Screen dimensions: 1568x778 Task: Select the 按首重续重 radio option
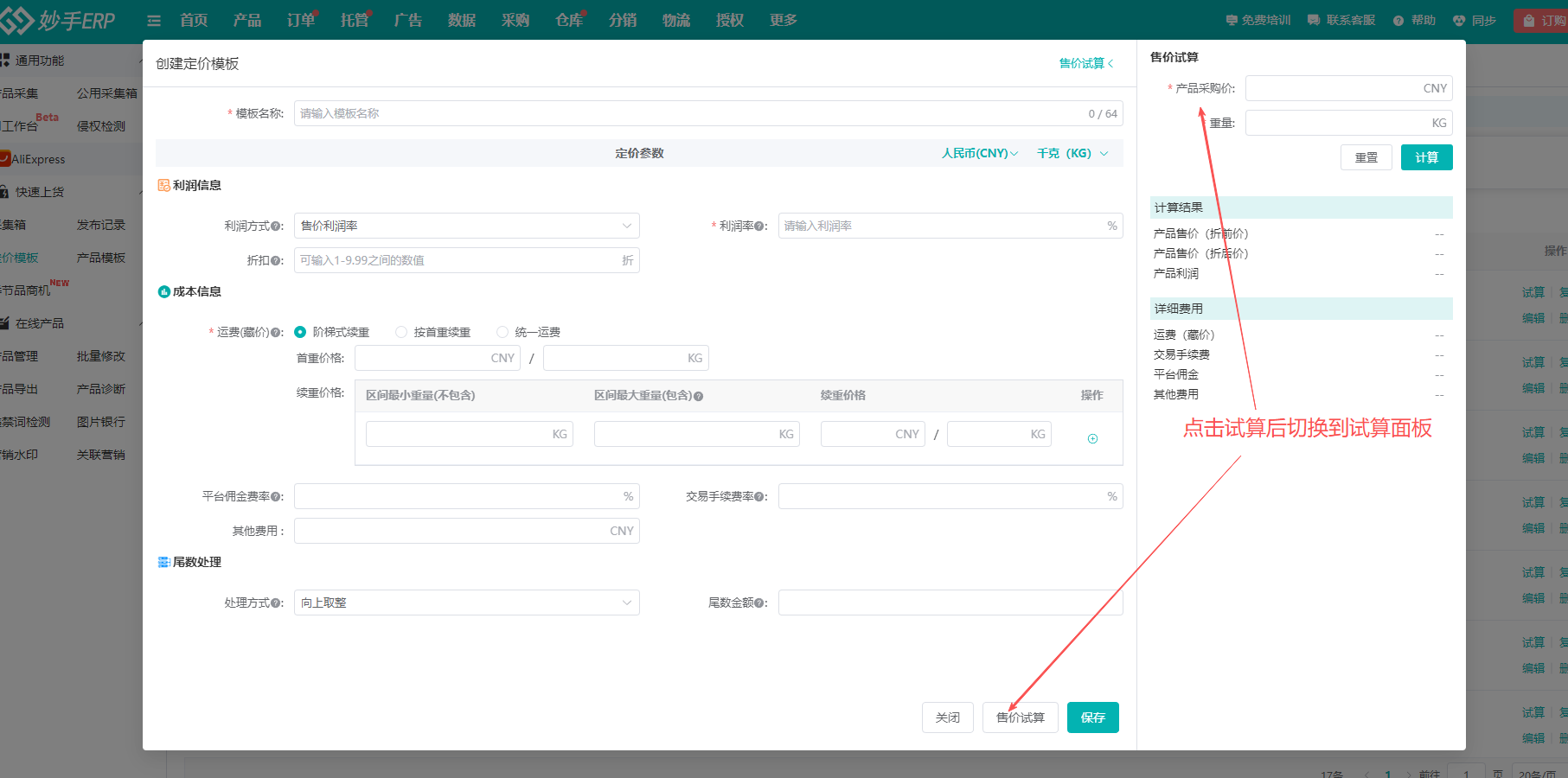click(x=401, y=332)
